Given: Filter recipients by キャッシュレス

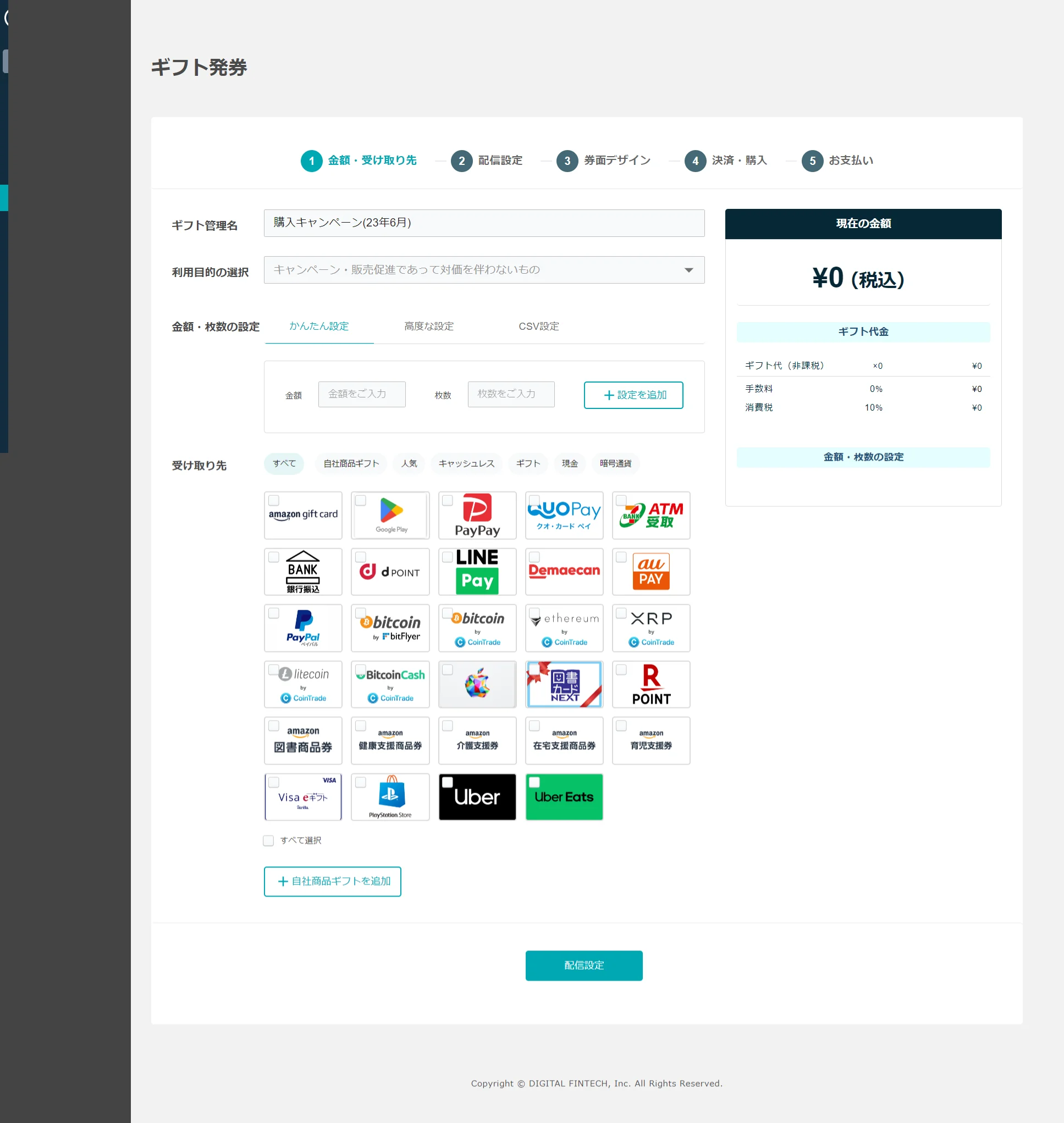Looking at the screenshot, I should [x=466, y=464].
